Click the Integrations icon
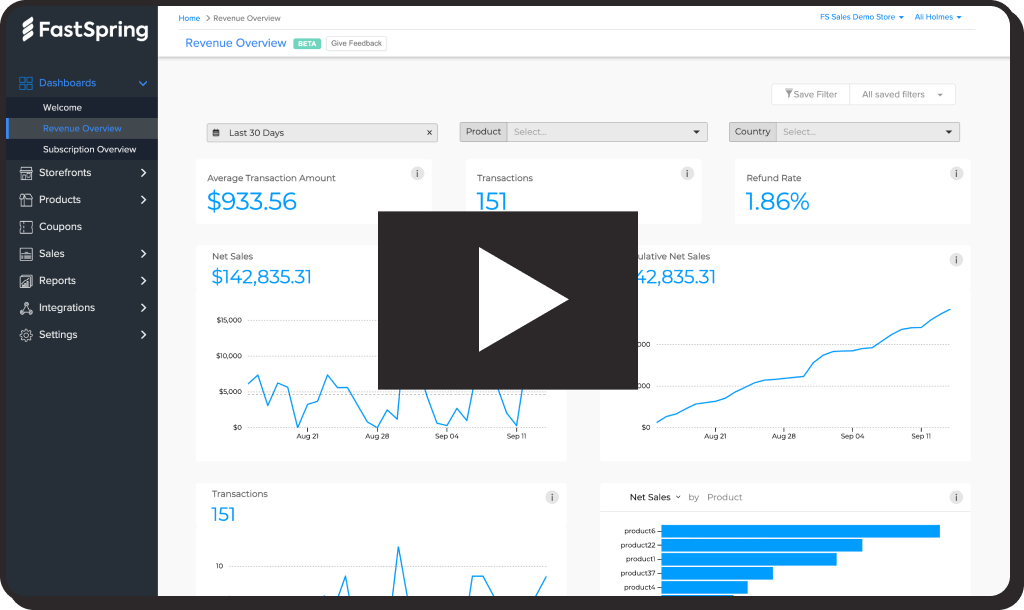Screen dimensions: 1024x610 point(24,307)
